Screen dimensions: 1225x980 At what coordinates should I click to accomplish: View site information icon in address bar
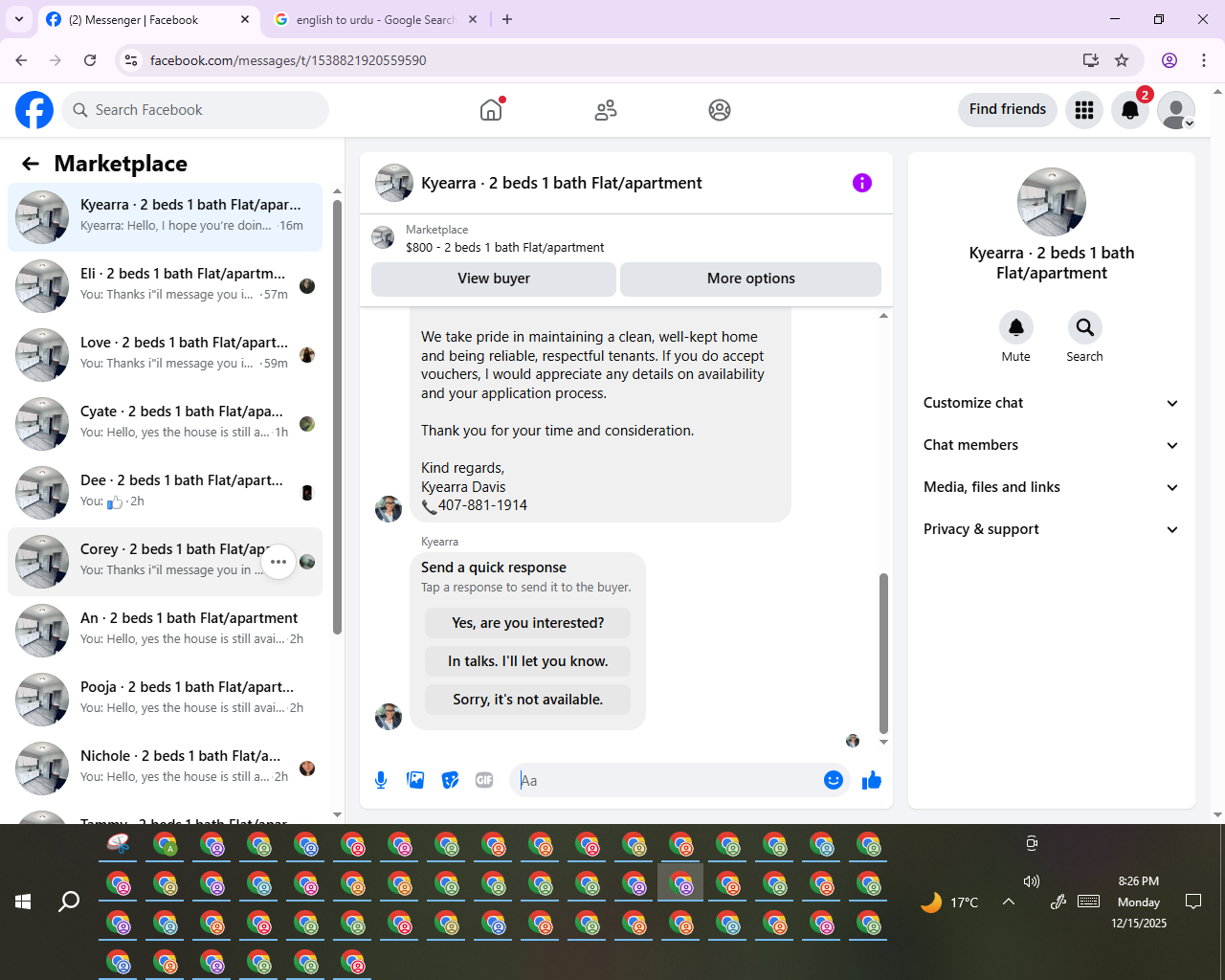pyautogui.click(x=131, y=60)
